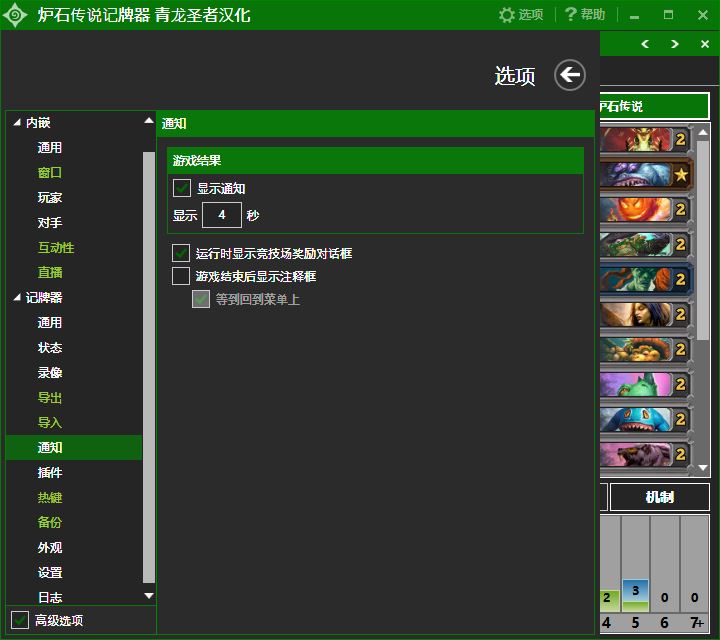Open the 帮助 question mark menu
The image size is (720, 640).
point(585,15)
